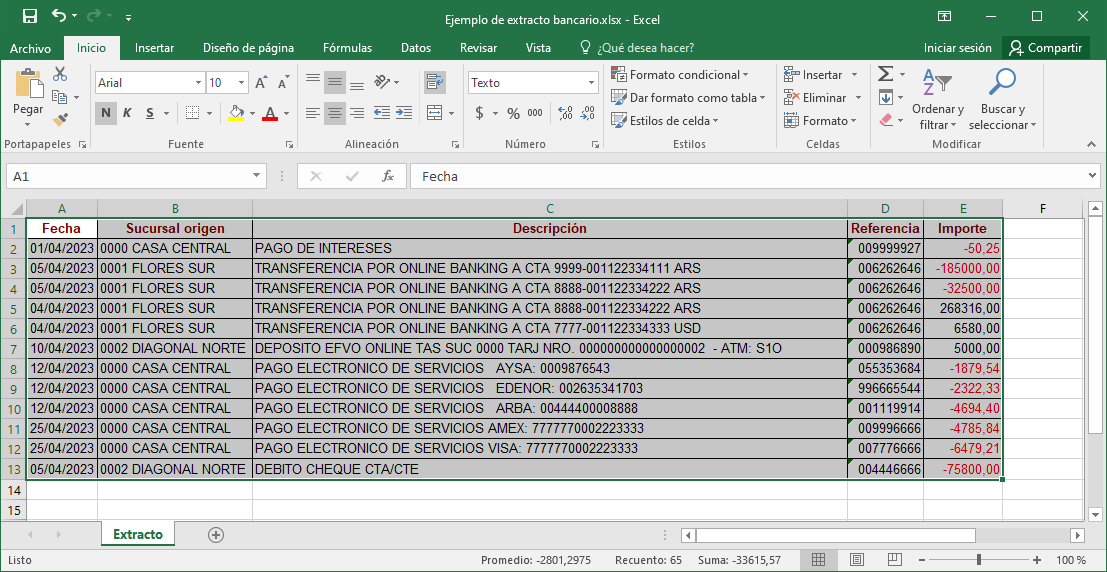Open the AutoSum sigma icon
Screen dimensions: 1107x572
pos(885,74)
